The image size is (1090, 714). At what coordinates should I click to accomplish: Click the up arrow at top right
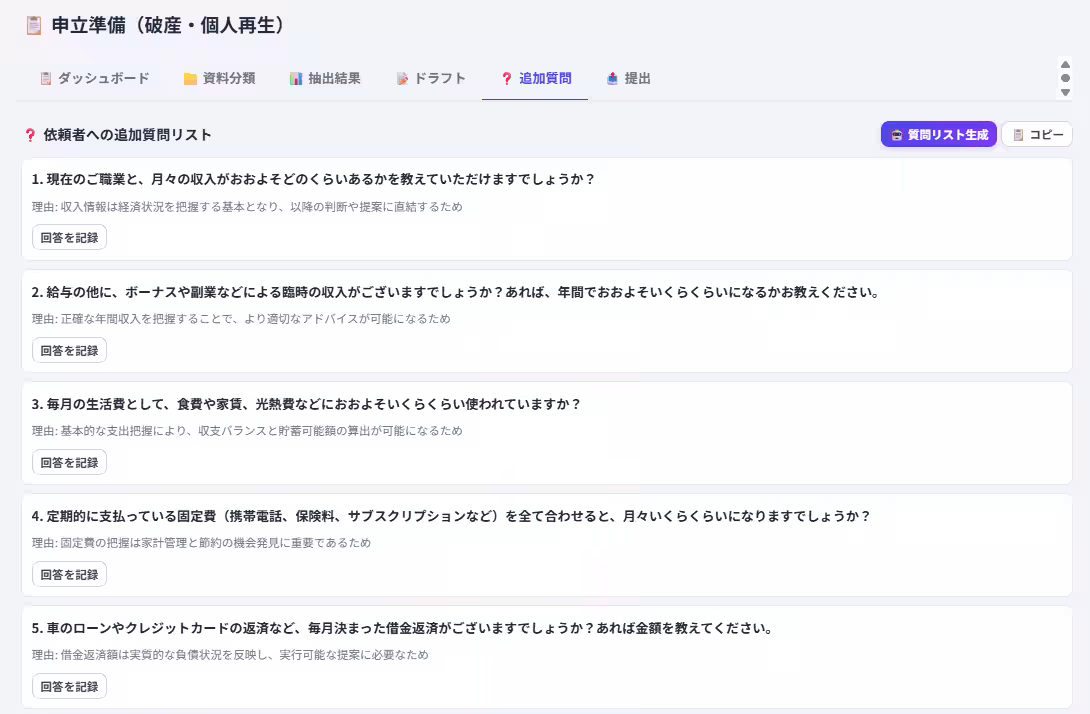[1065, 66]
